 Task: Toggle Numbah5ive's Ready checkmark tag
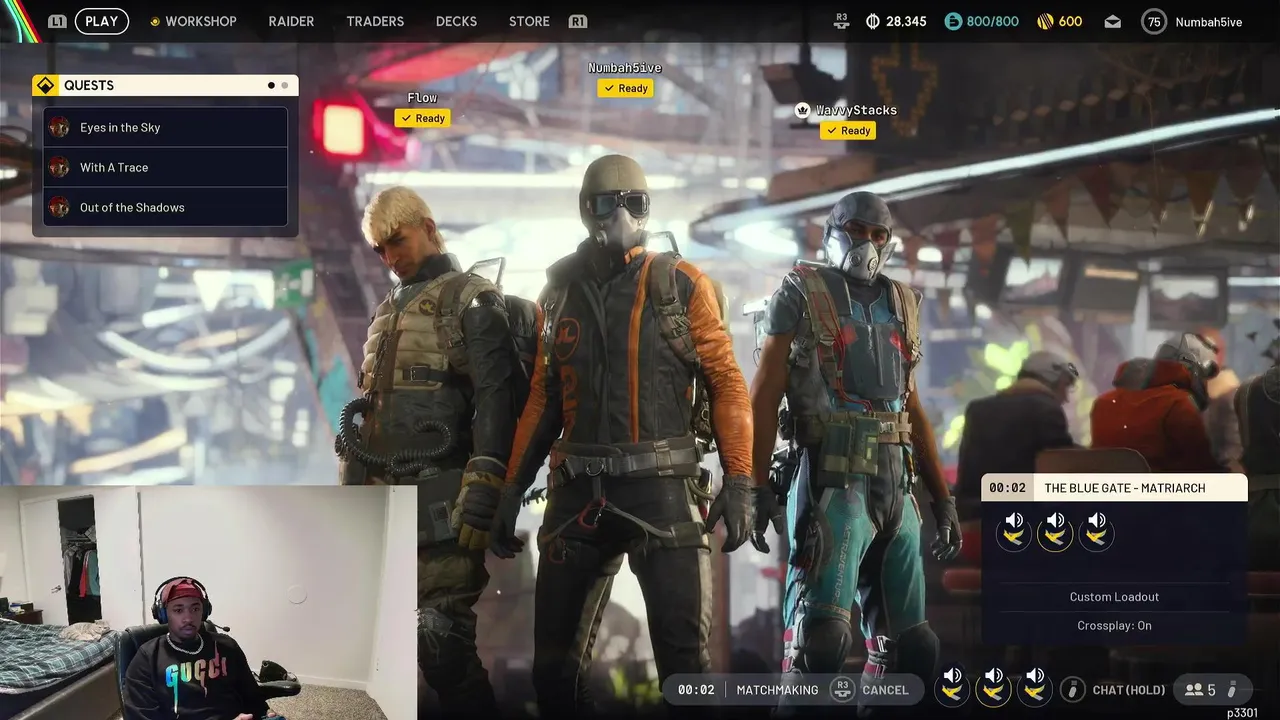click(625, 88)
